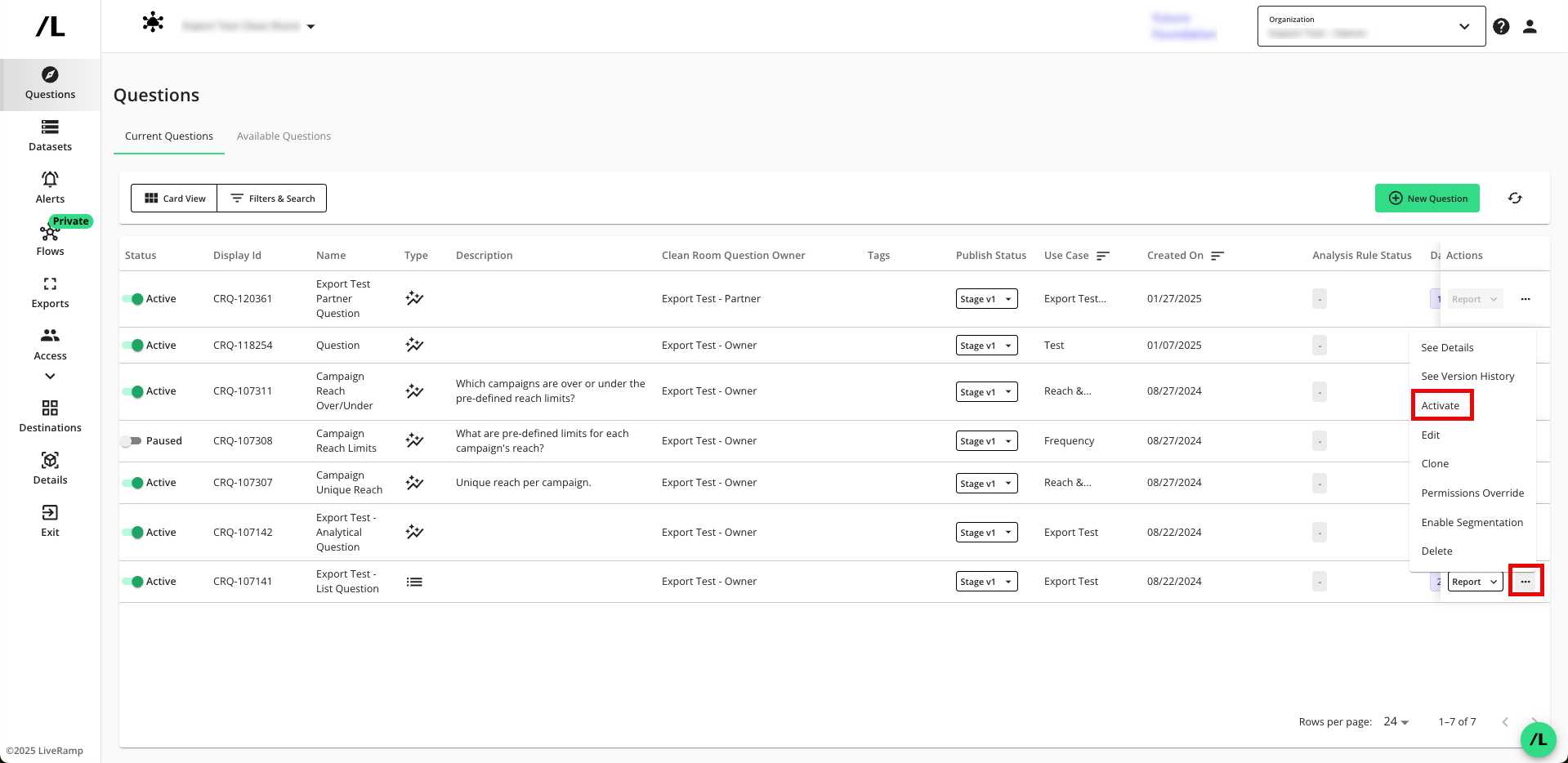The width and height of the screenshot is (1568, 763).
Task: Open Access in the sidebar
Action: [x=50, y=345]
